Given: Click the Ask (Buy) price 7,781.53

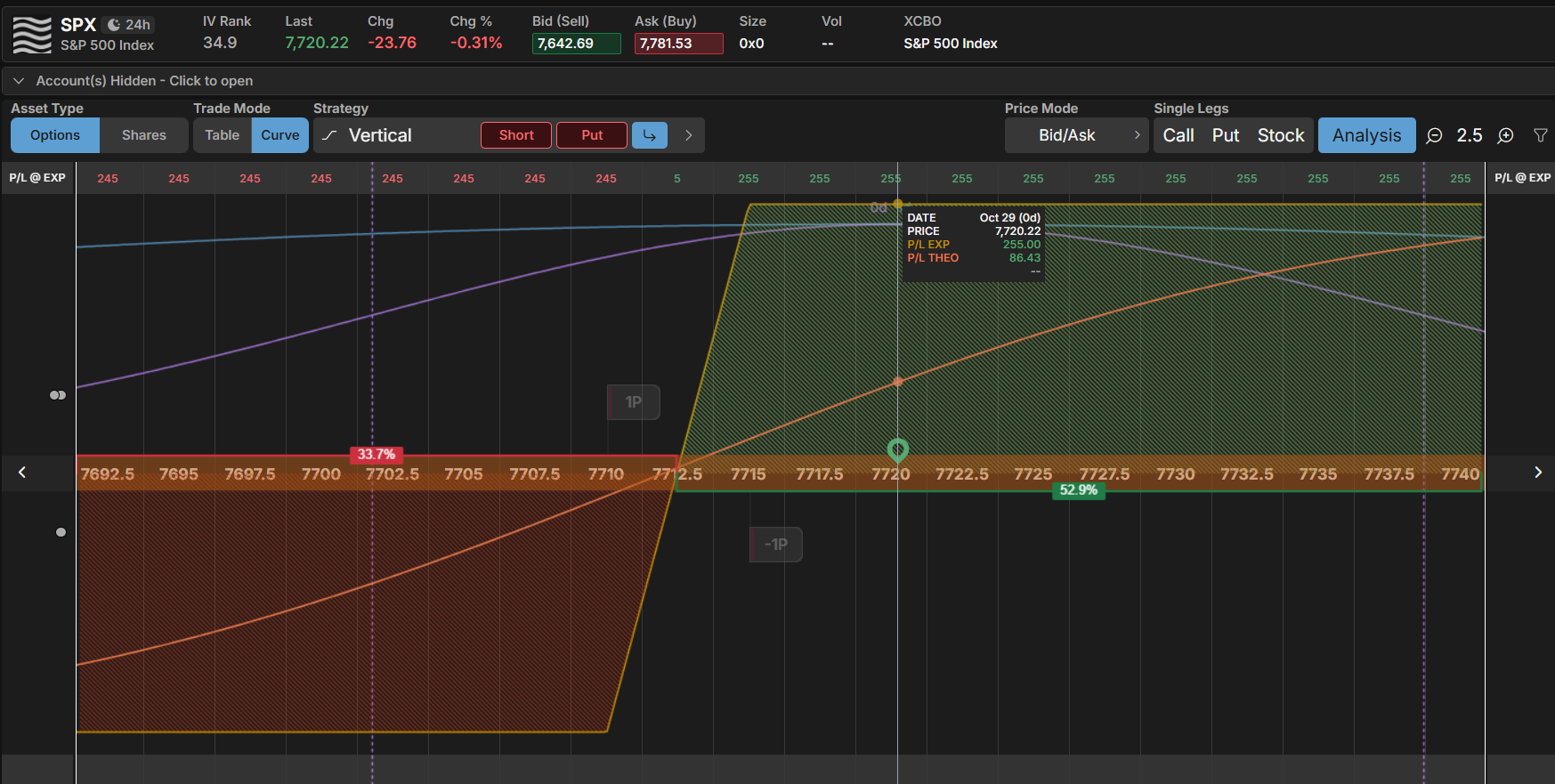Looking at the screenshot, I should [678, 44].
